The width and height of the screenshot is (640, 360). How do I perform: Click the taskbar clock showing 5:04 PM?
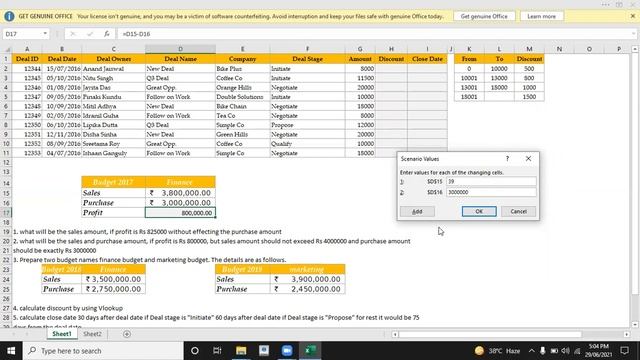point(599,351)
